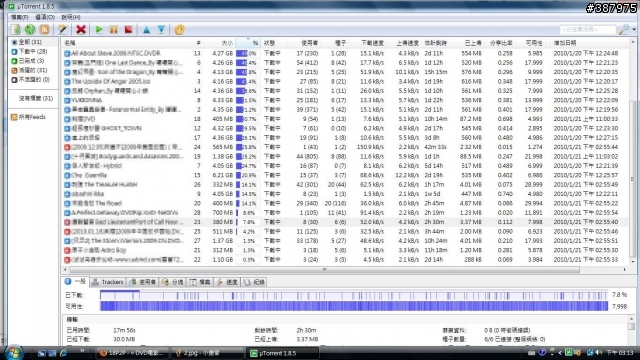Sort by the # queue column header
This screenshot has height=360, width=640.
(195, 43)
